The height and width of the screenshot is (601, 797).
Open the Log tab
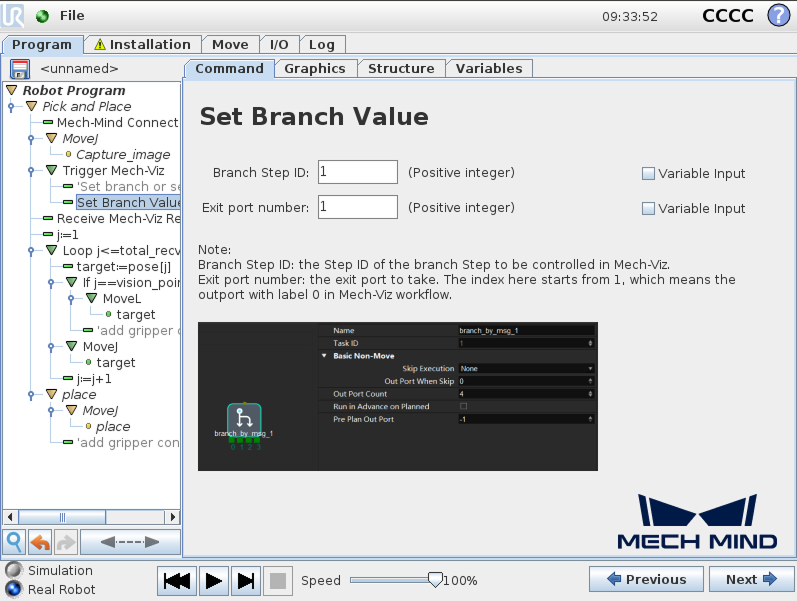coord(322,45)
